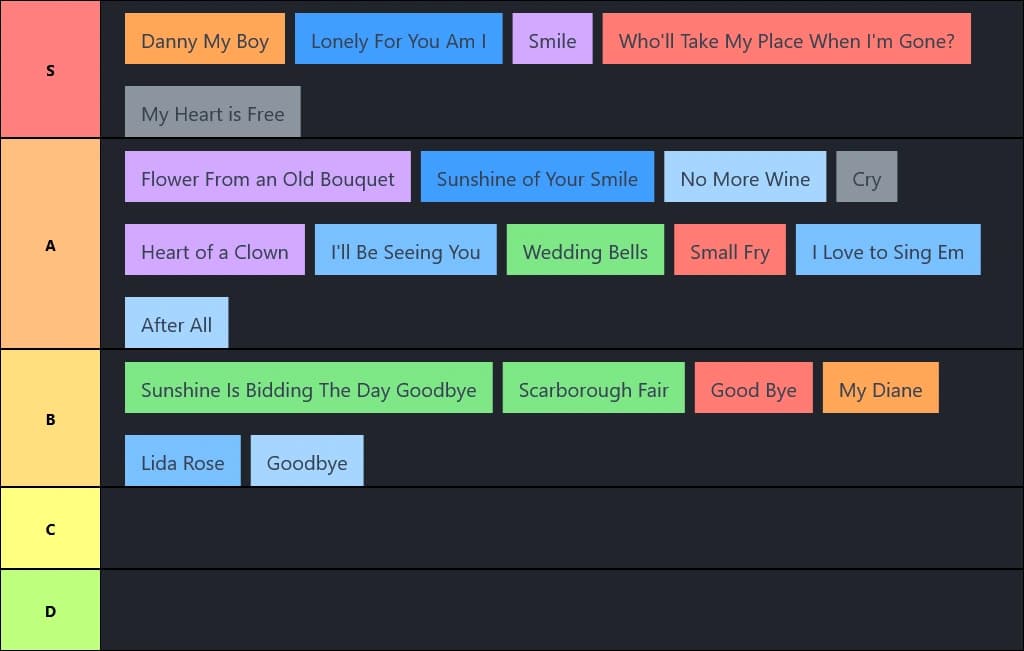The width and height of the screenshot is (1024, 651).
Task: Click Who'll Take My Place When I'm Gone?
Action: pyautogui.click(x=786, y=39)
